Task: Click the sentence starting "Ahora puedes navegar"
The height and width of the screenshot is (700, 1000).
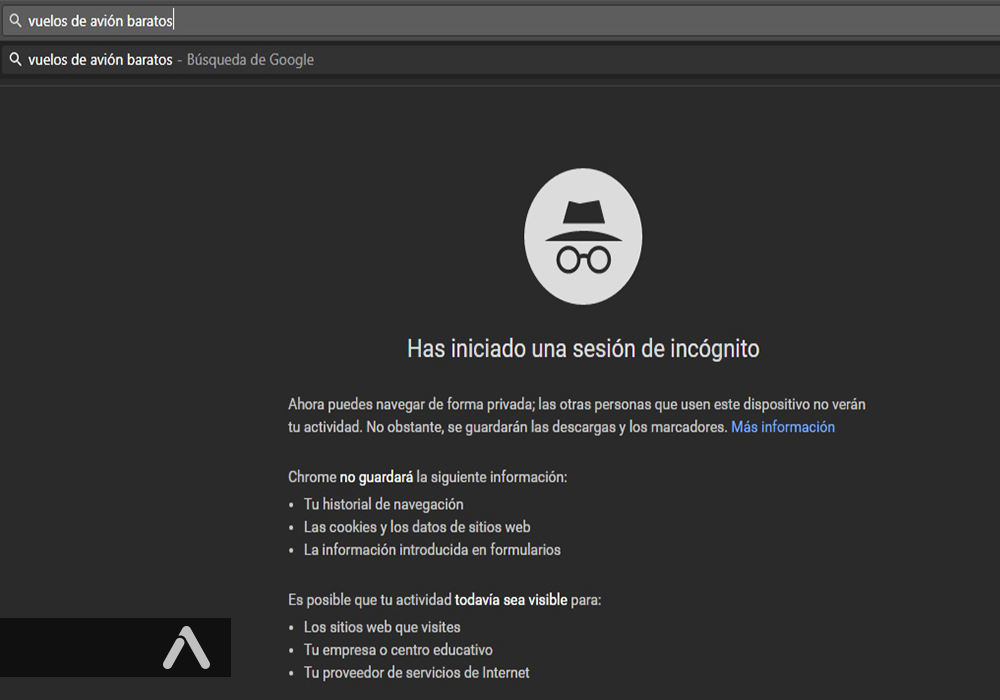Action: (577, 416)
